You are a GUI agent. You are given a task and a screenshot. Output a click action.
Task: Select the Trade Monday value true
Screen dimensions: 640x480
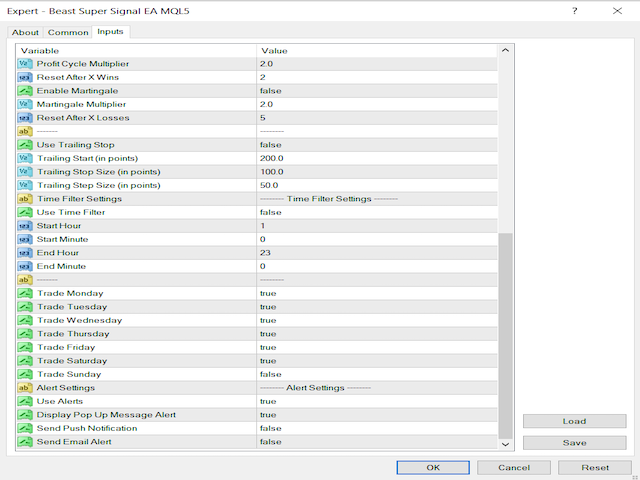point(268,293)
